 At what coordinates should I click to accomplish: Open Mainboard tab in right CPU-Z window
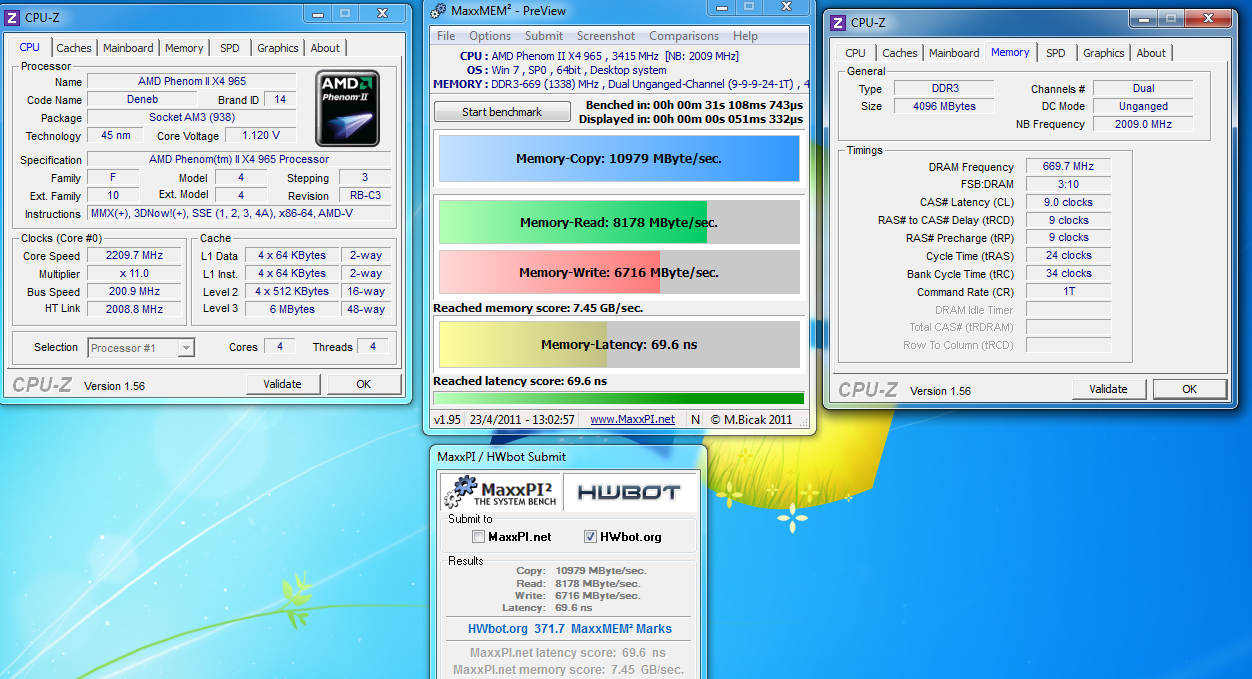[954, 53]
